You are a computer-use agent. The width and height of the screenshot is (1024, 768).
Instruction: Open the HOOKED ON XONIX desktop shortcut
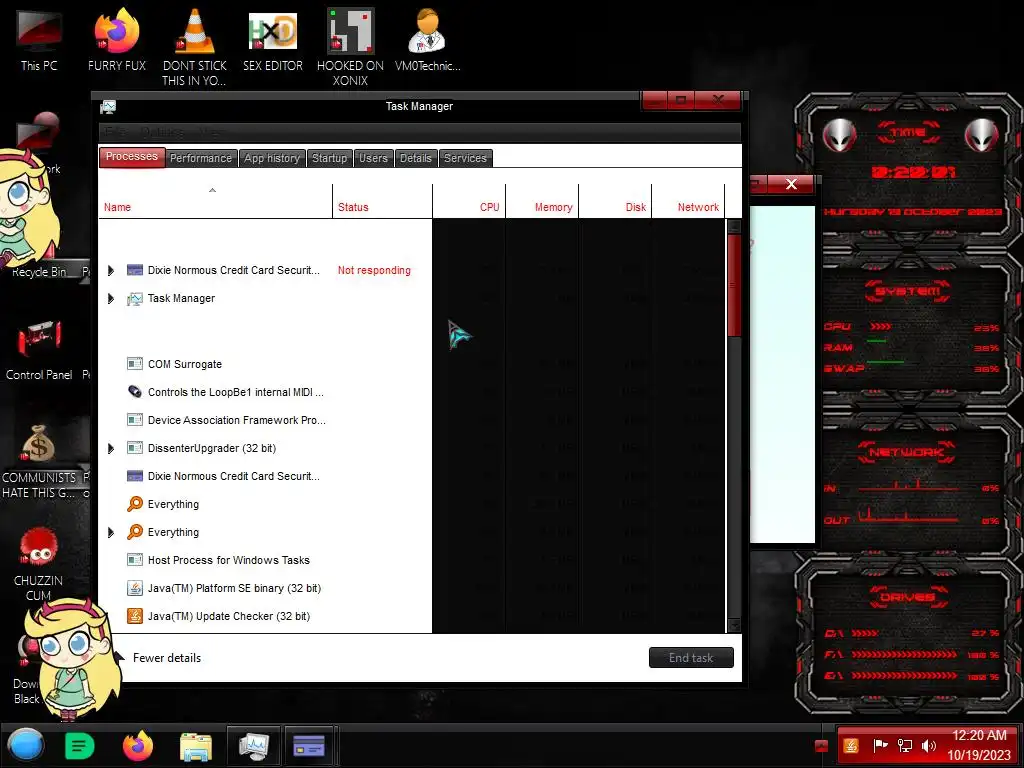tap(350, 46)
